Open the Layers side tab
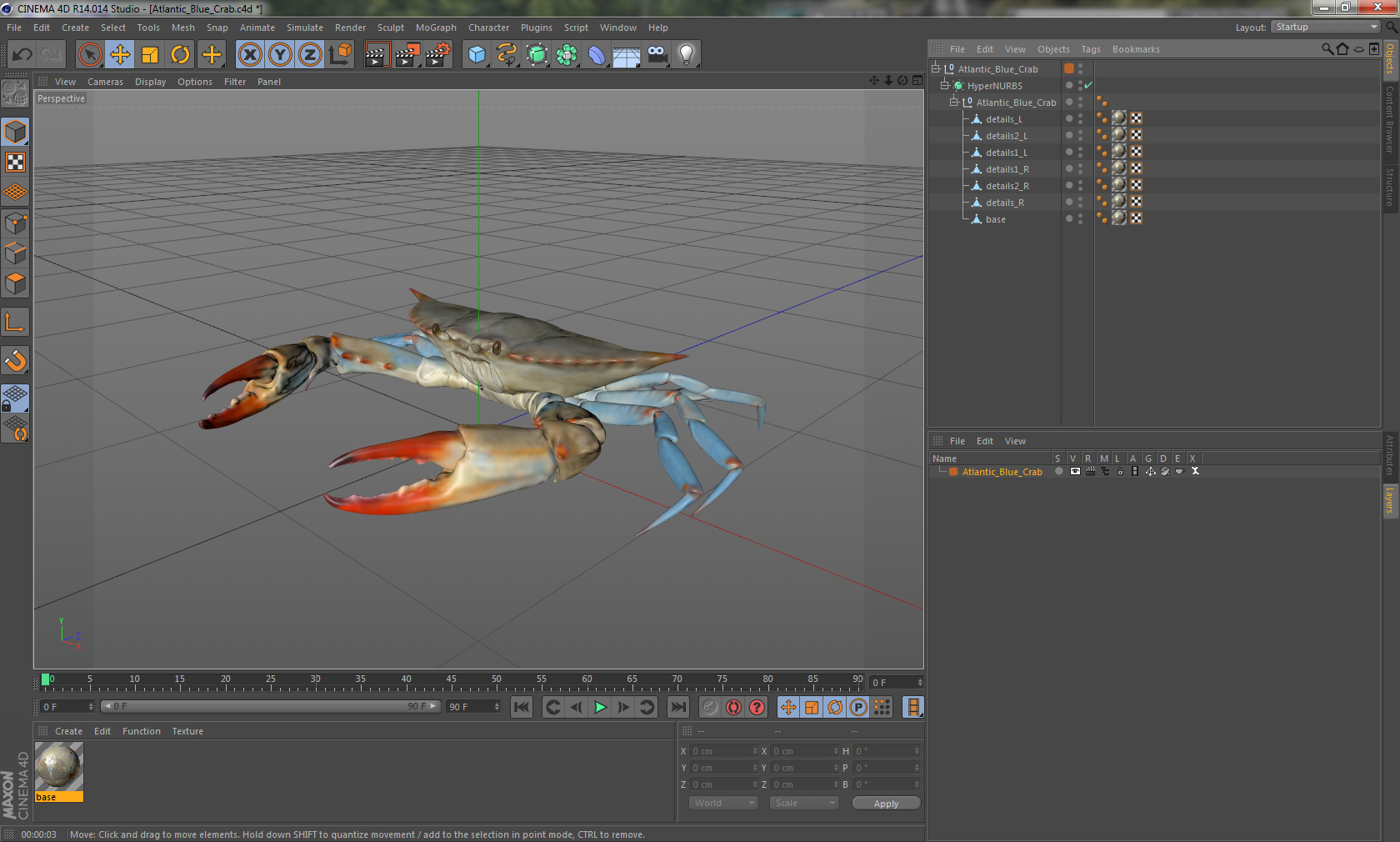The width and height of the screenshot is (1400, 842). pyautogui.click(x=1390, y=501)
